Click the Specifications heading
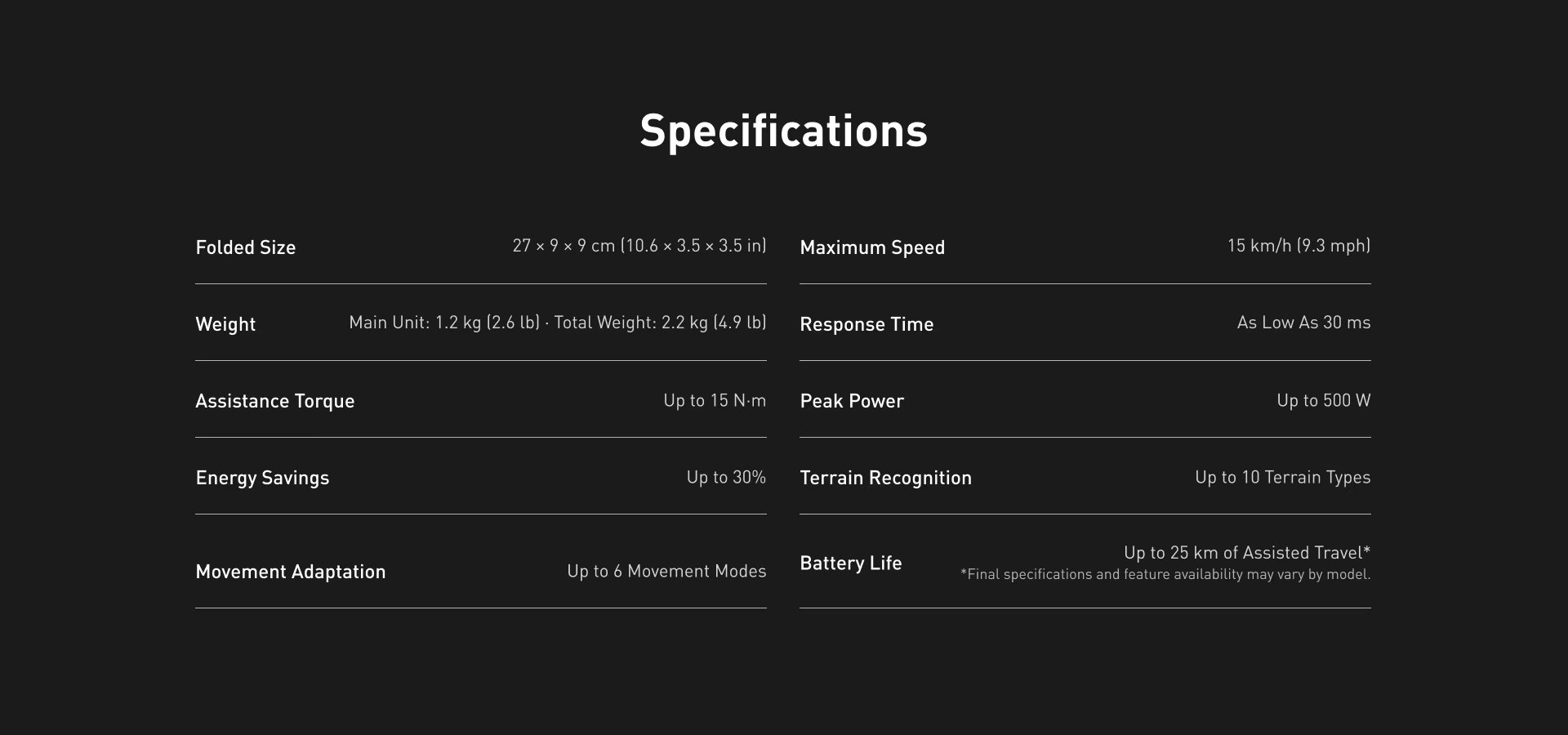Screen dimensions: 1568x735 784,131
